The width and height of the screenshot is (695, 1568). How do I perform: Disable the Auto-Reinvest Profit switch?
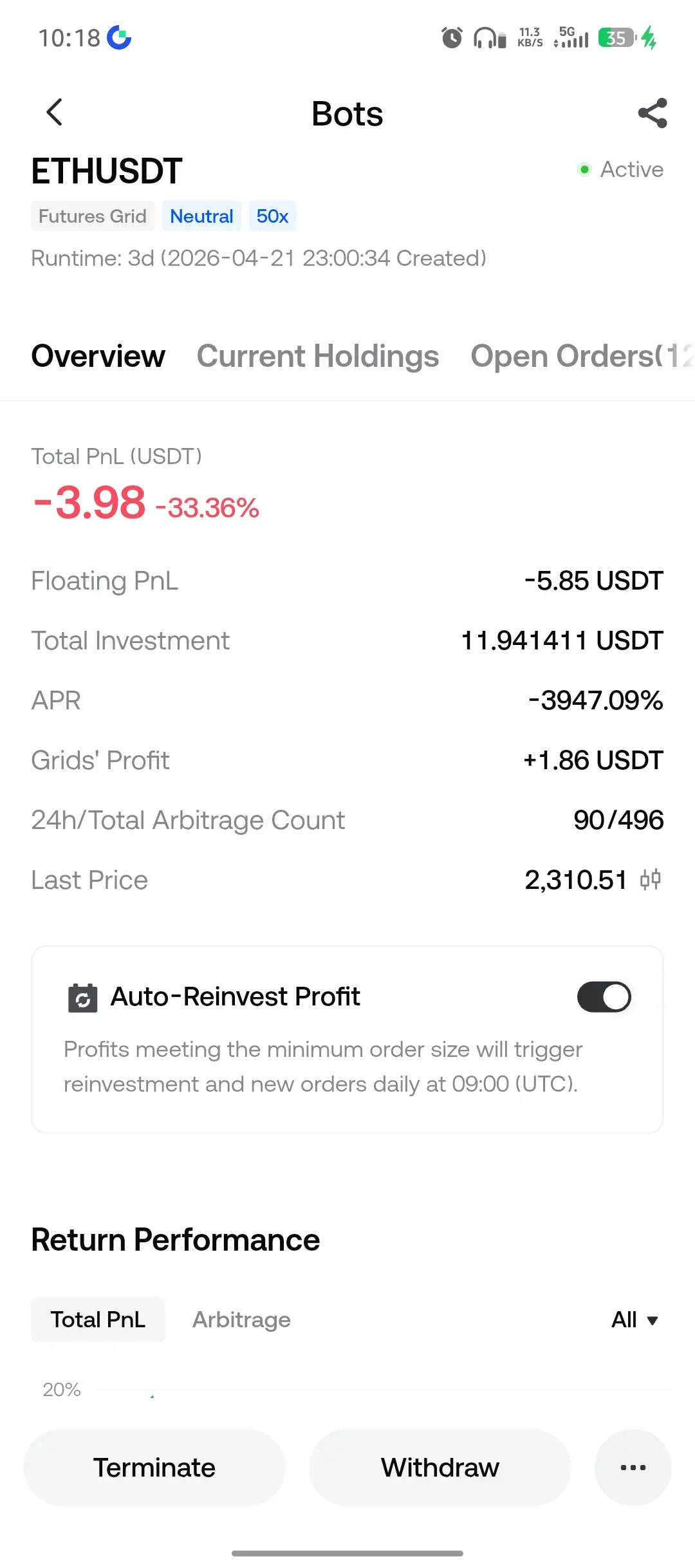coord(604,997)
